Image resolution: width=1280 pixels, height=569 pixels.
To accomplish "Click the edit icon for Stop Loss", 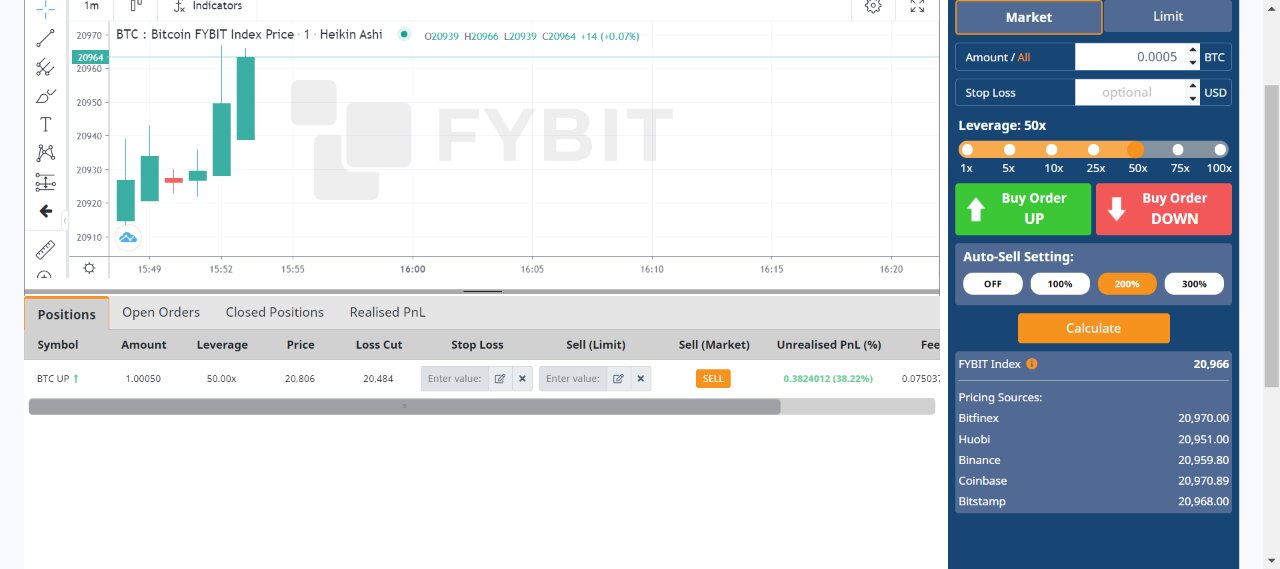I will (500, 379).
